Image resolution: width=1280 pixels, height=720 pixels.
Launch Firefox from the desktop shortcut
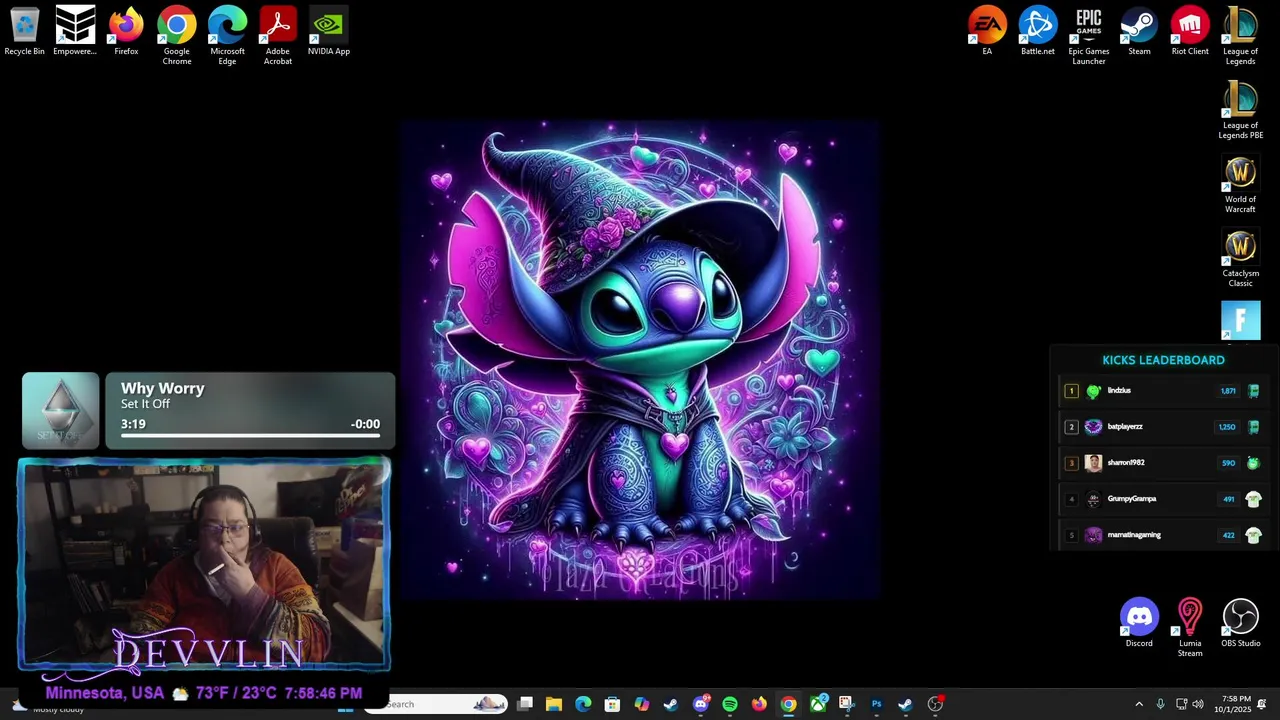tap(126, 32)
